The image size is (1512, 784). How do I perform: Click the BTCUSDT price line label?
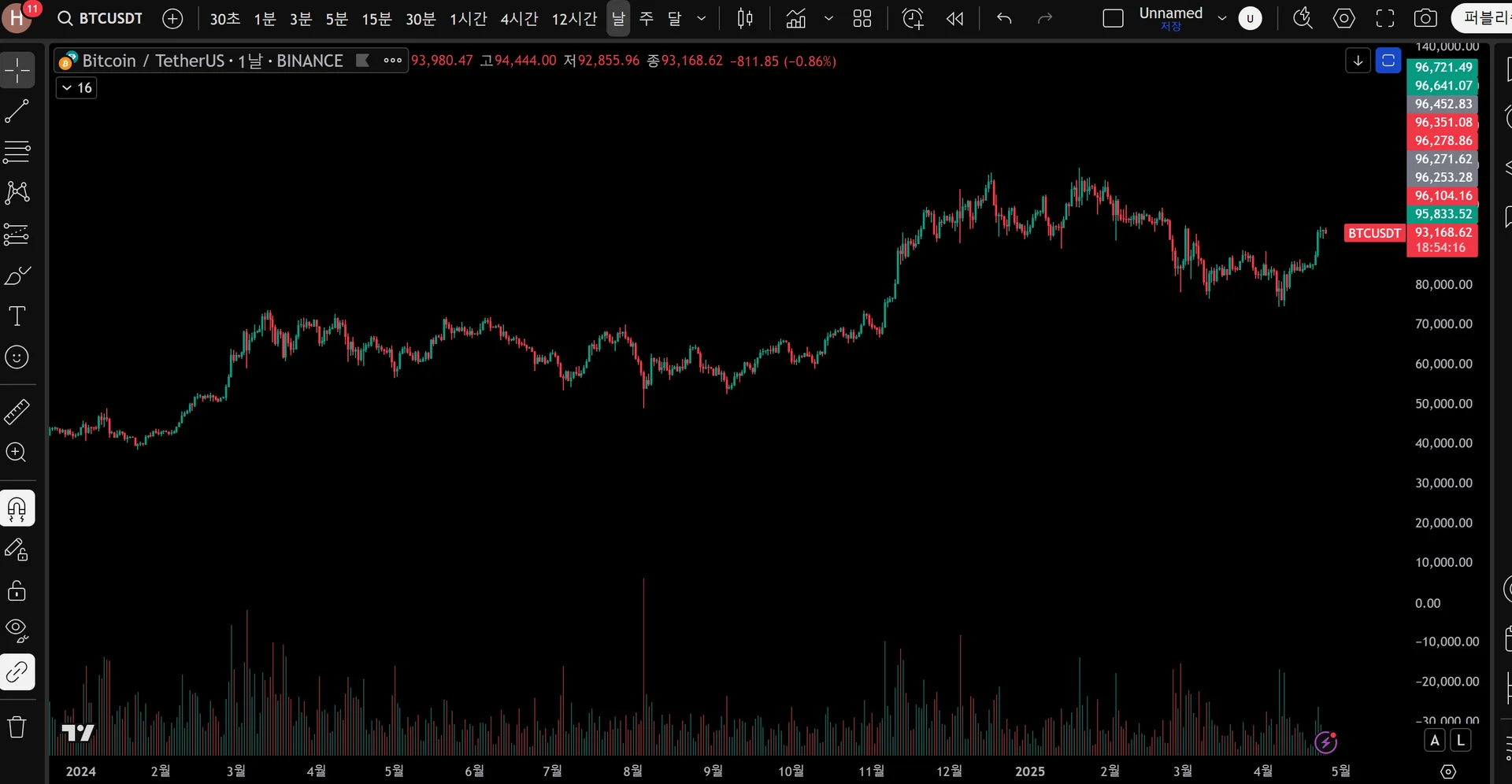tap(1374, 233)
